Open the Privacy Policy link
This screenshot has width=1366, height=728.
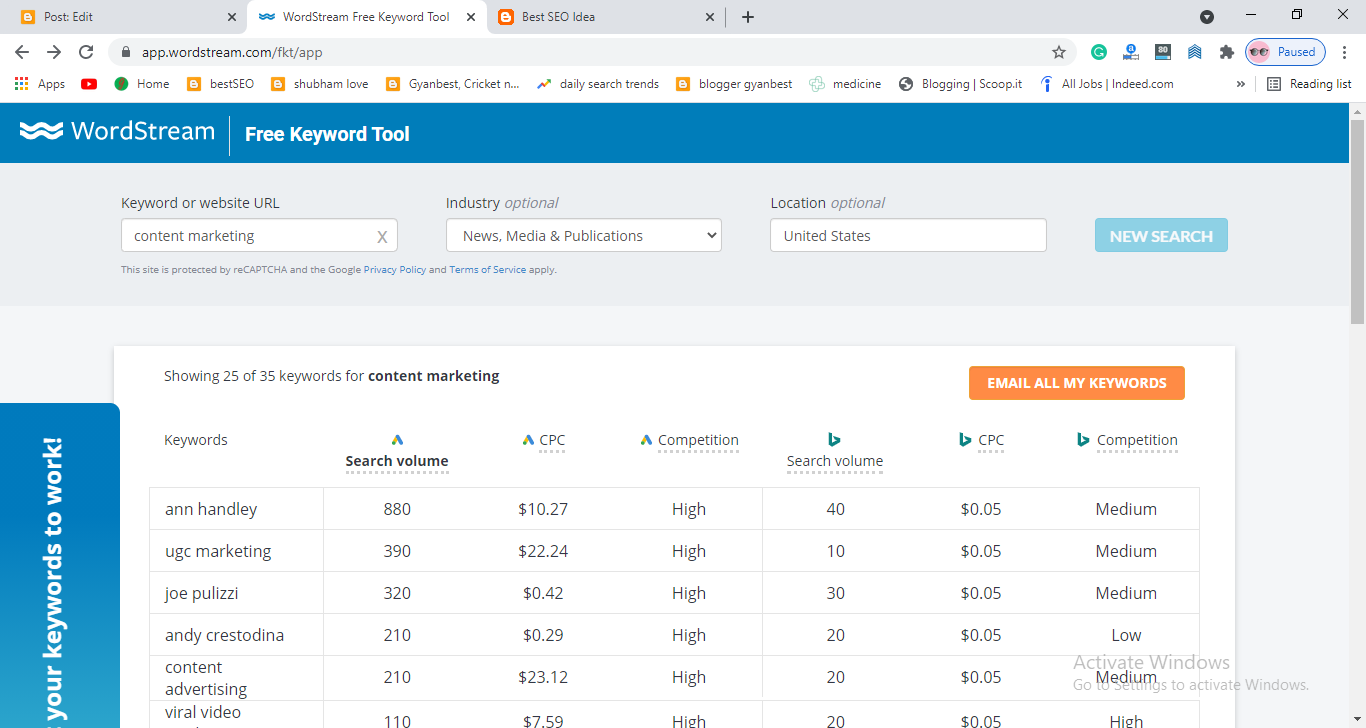395,270
